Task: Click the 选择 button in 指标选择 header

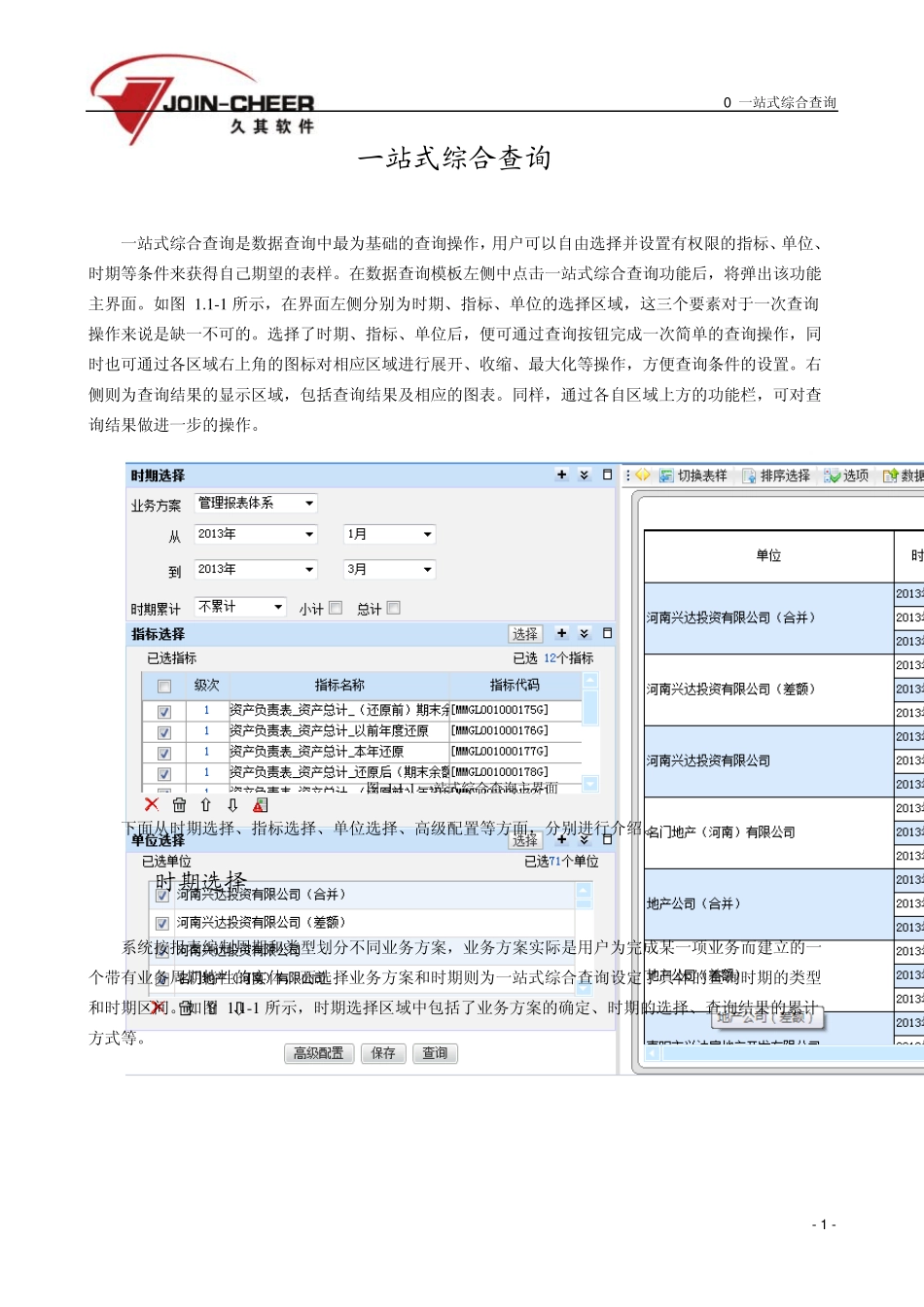Action: 525,634
